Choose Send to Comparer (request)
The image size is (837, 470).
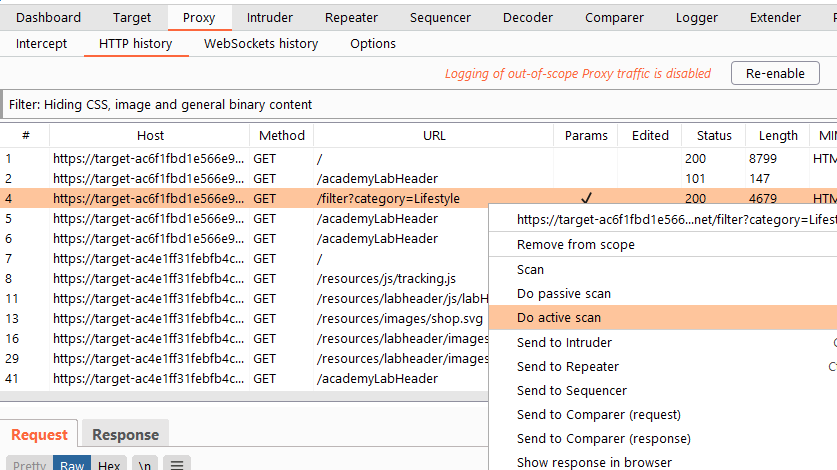(663, 414)
